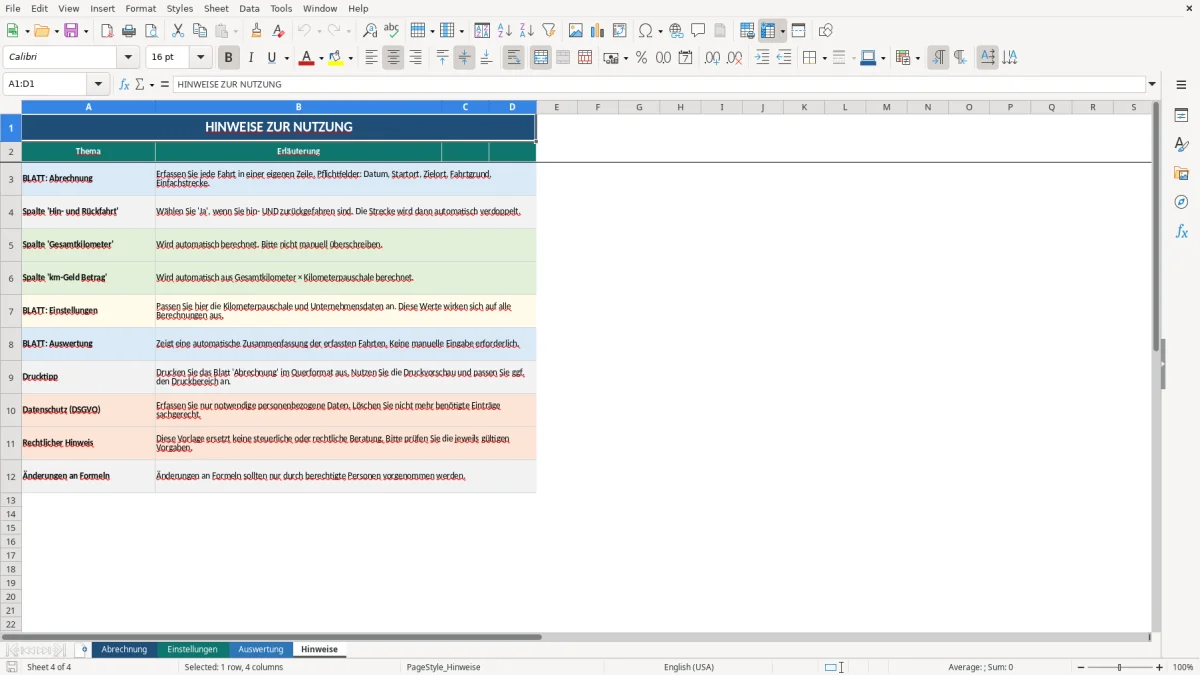1200x675 pixels.
Task: Click Sort Ascending icon
Action: click(x=504, y=31)
